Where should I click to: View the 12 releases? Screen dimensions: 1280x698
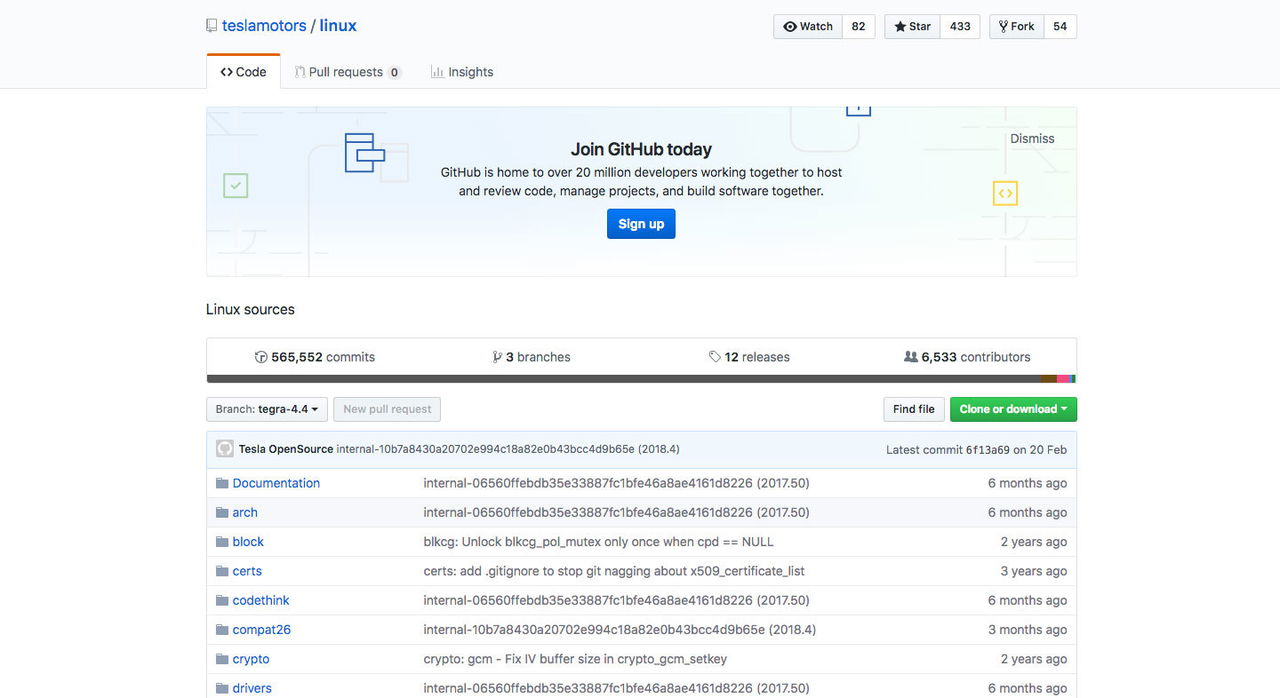point(749,357)
